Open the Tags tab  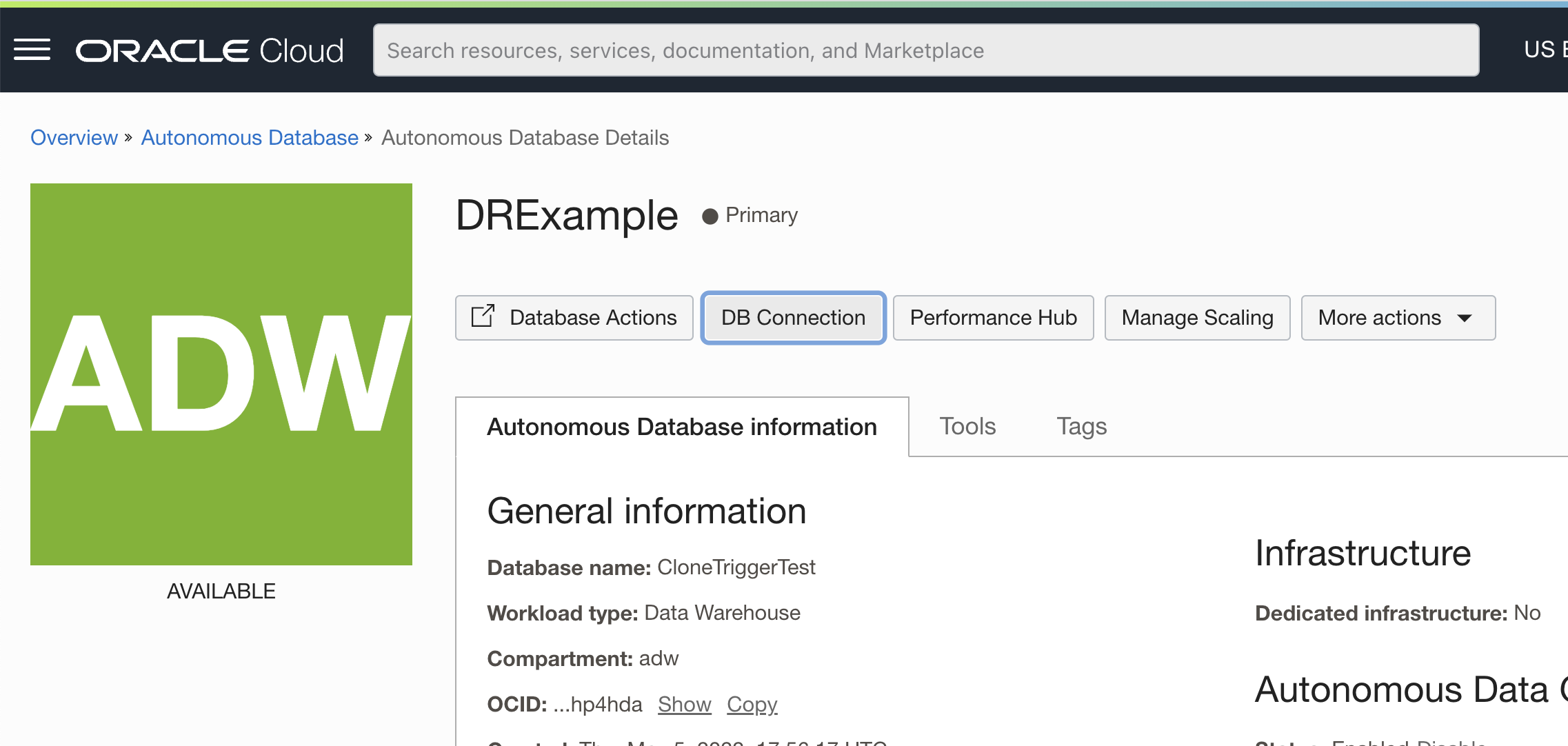(x=1081, y=426)
